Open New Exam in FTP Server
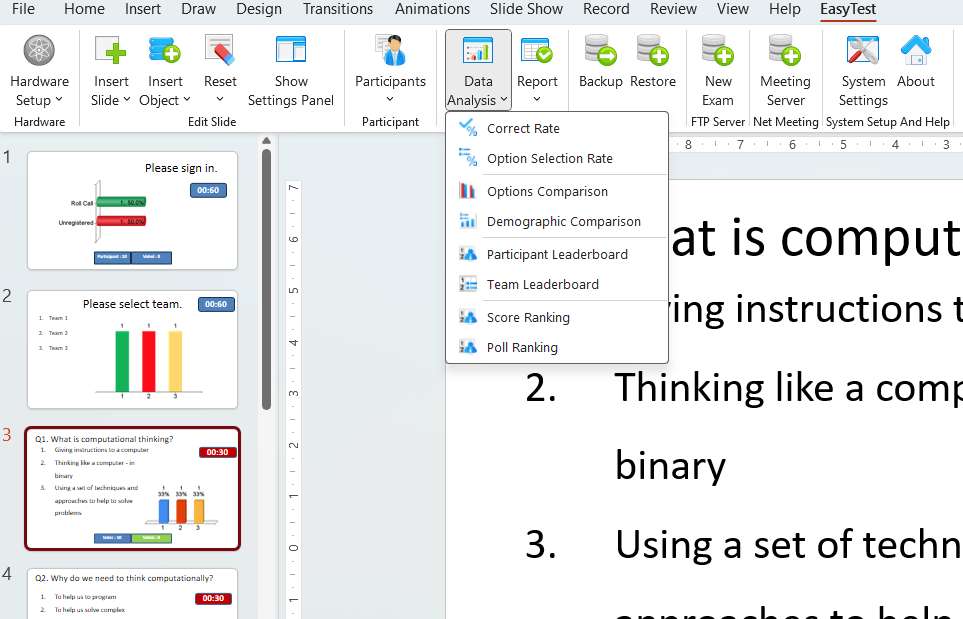The width and height of the screenshot is (963, 619). (x=718, y=52)
